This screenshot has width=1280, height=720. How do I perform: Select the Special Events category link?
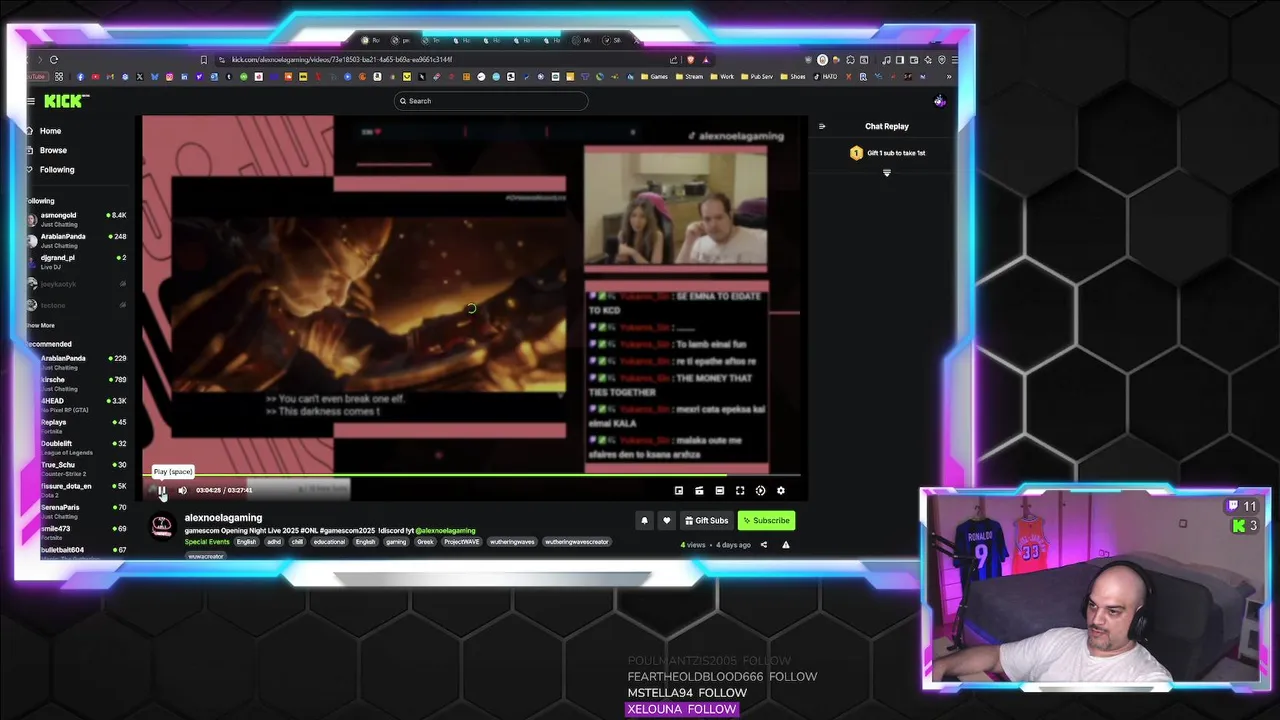[x=207, y=542]
